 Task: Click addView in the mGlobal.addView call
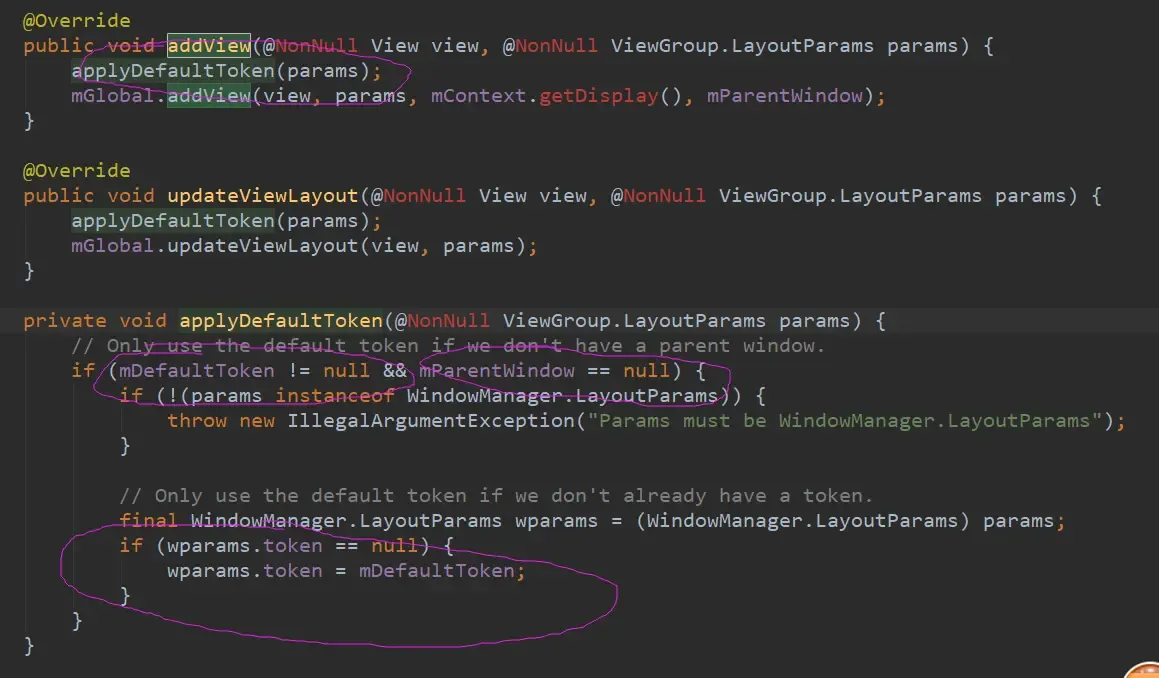[x=209, y=96]
